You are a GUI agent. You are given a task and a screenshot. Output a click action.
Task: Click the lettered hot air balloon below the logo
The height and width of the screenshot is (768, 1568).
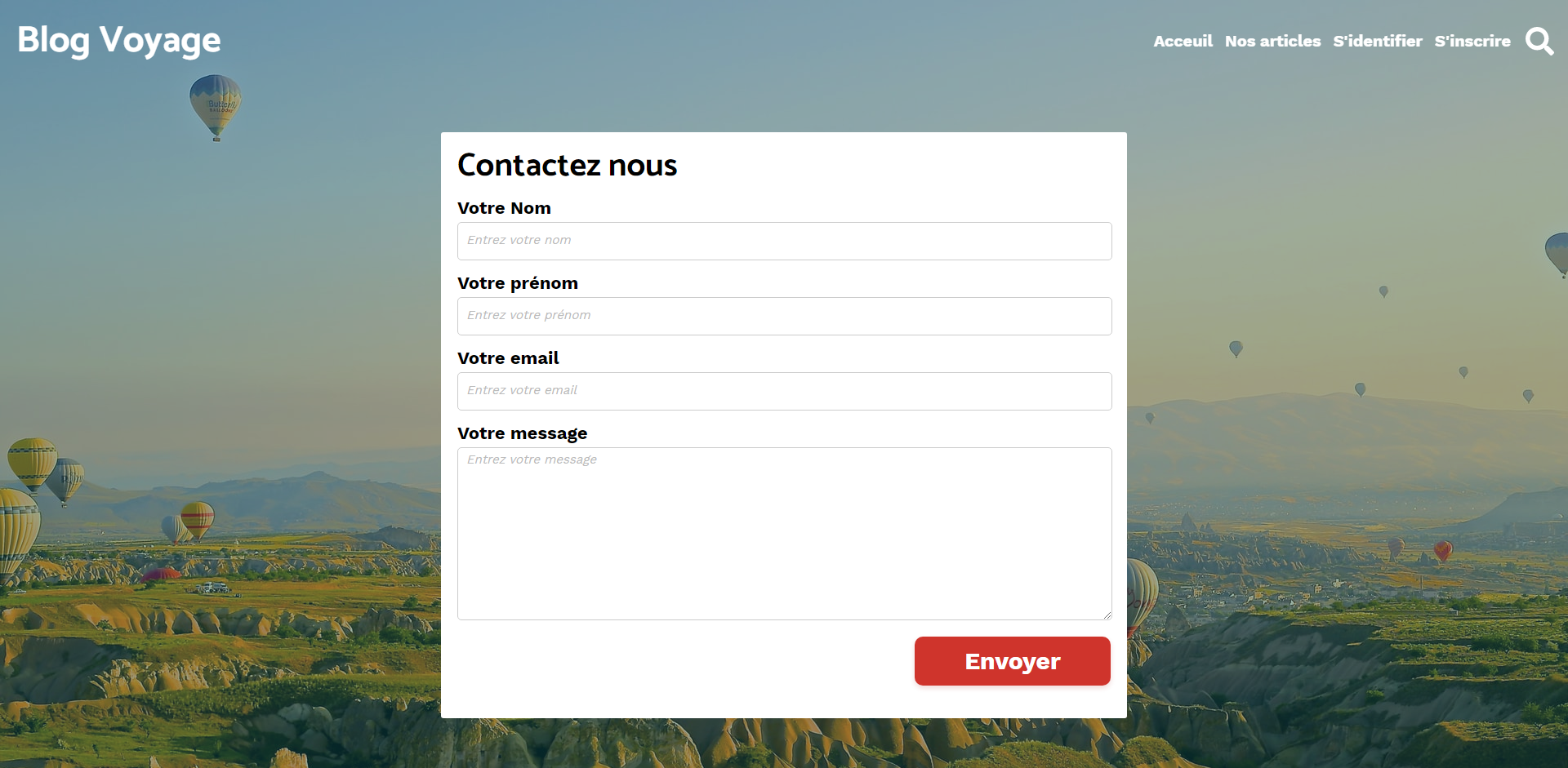216,104
